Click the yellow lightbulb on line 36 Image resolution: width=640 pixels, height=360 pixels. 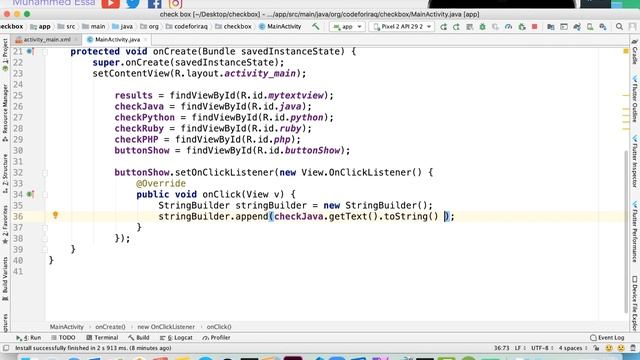[56, 215]
